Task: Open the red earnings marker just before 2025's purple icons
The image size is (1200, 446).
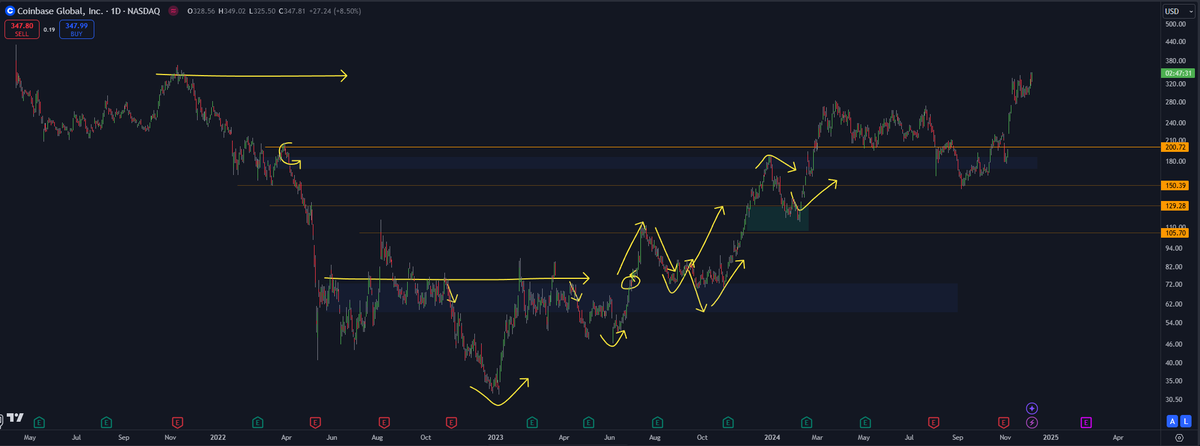Action: (x=1003, y=422)
